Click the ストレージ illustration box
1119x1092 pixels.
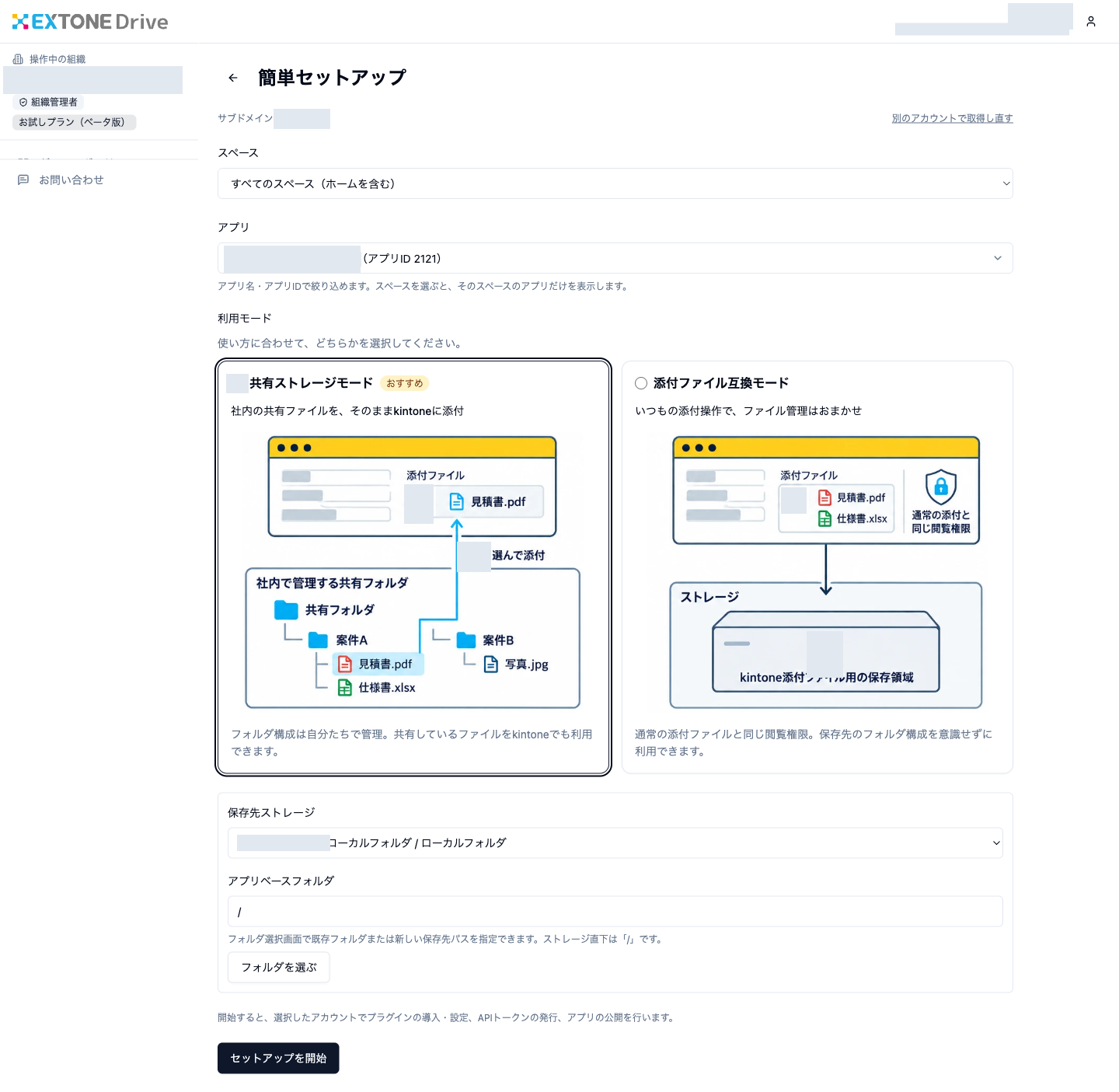point(826,645)
